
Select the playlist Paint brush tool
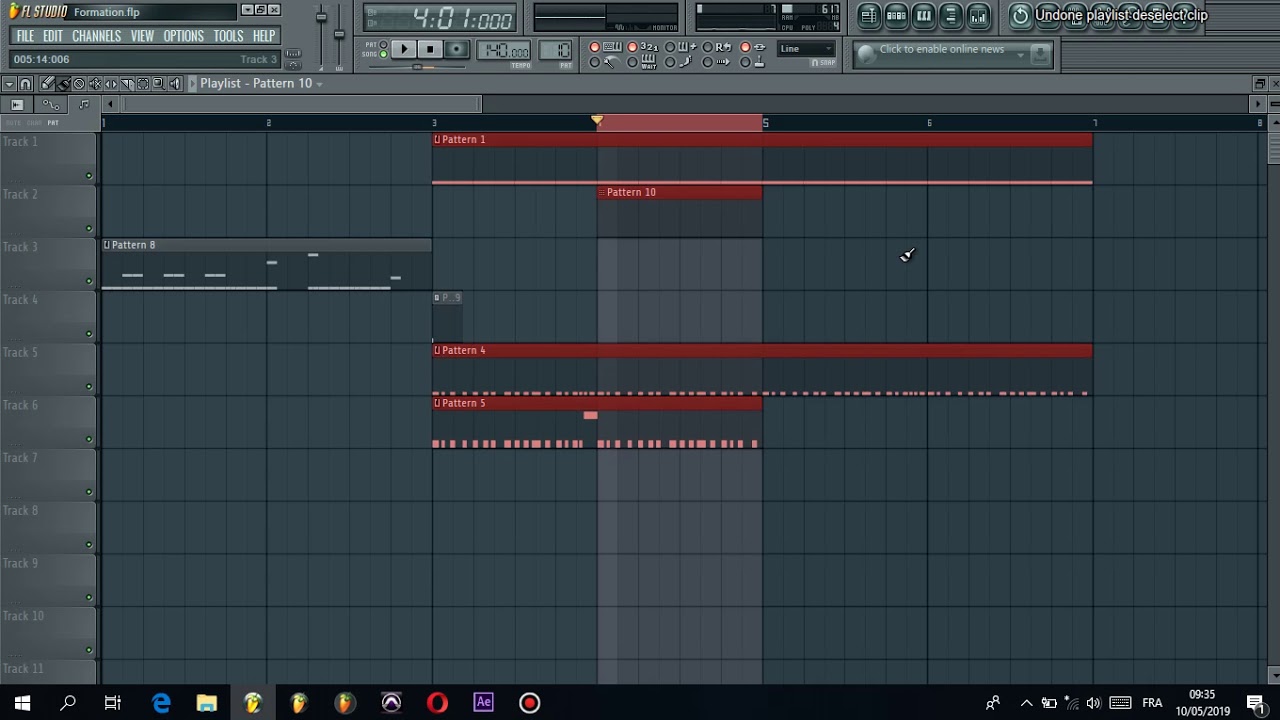[63, 84]
